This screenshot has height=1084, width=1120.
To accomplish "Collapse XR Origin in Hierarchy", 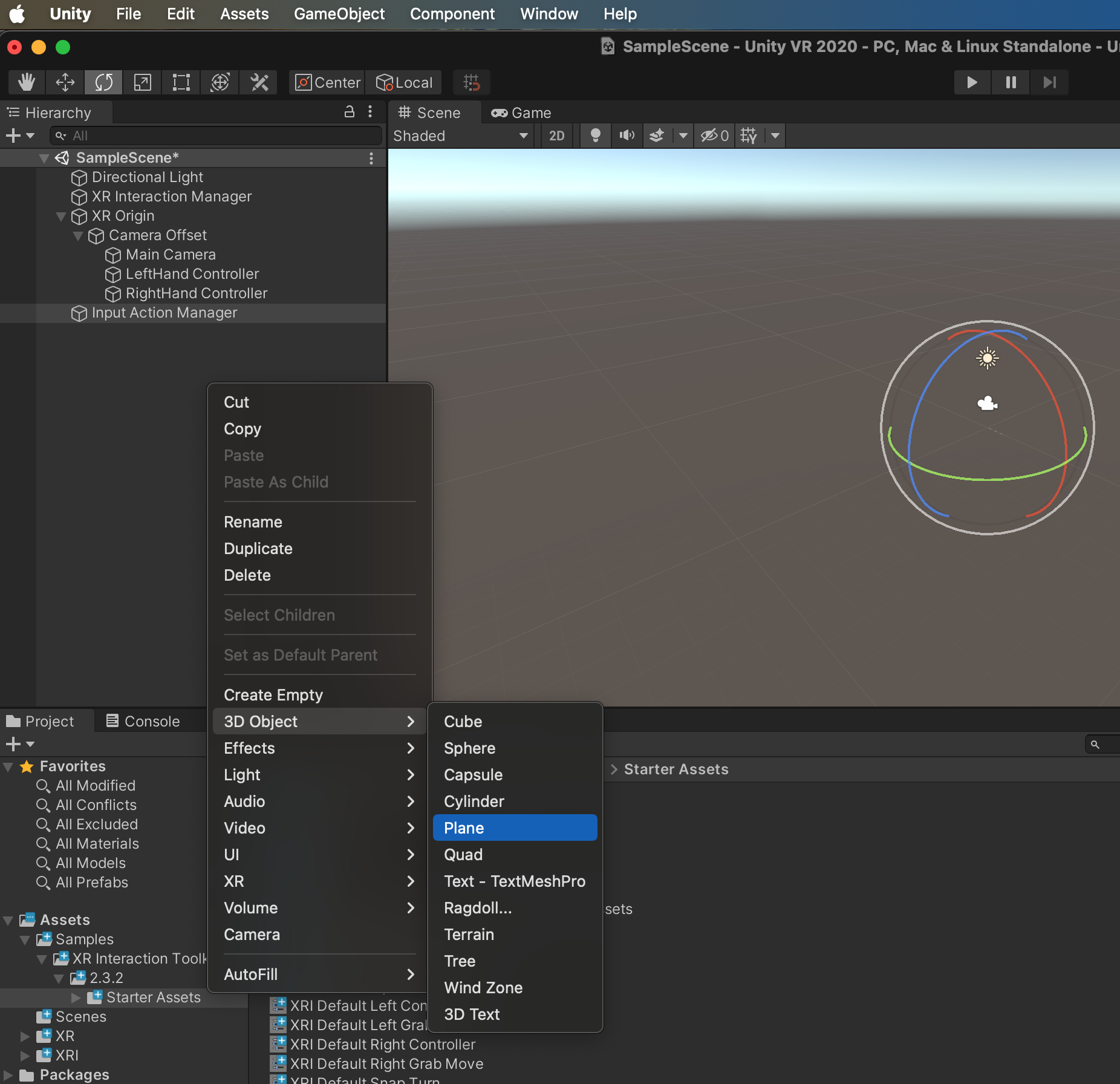I will click(x=60, y=217).
